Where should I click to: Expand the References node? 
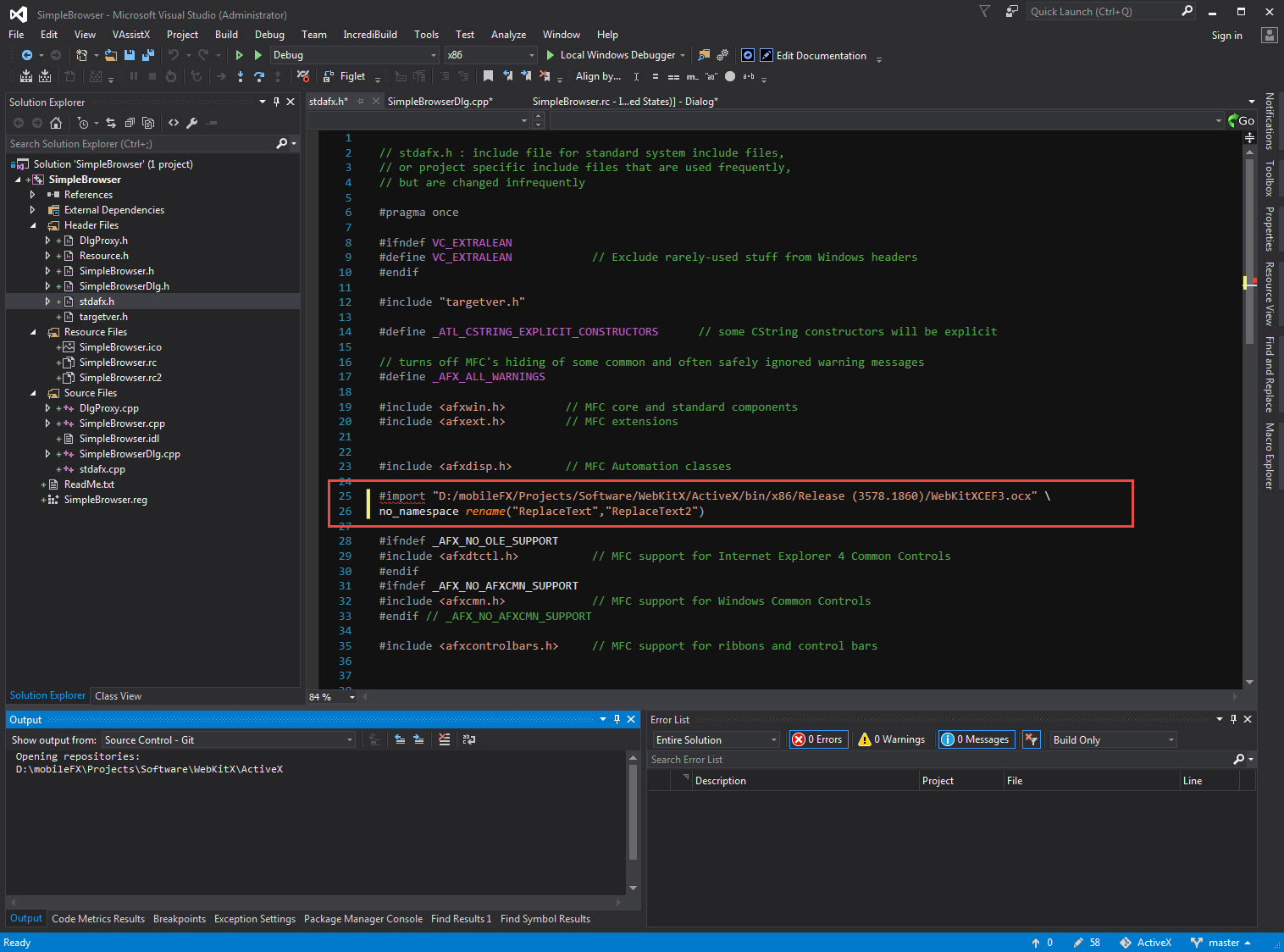click(32, 195)
